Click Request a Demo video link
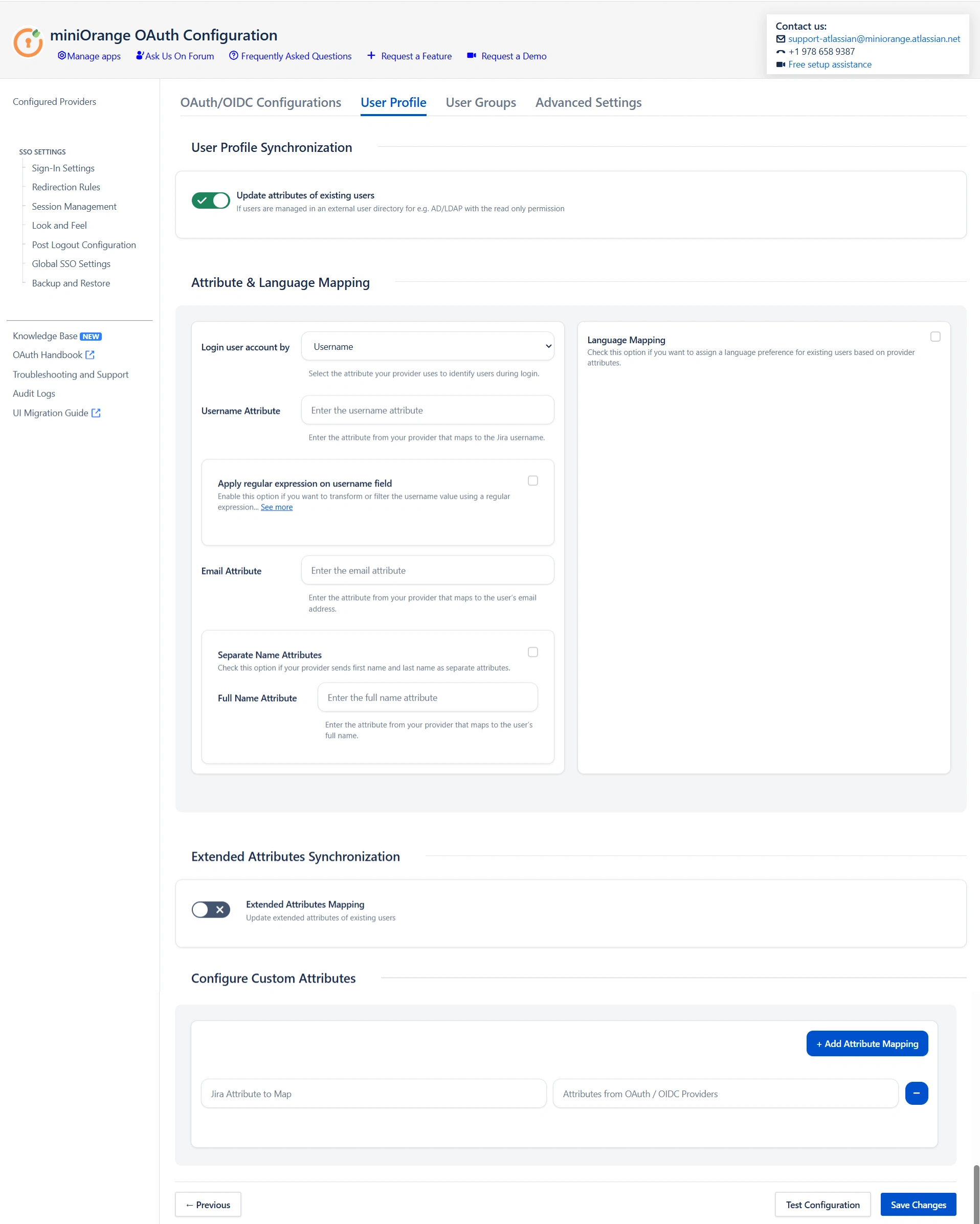 506,56
